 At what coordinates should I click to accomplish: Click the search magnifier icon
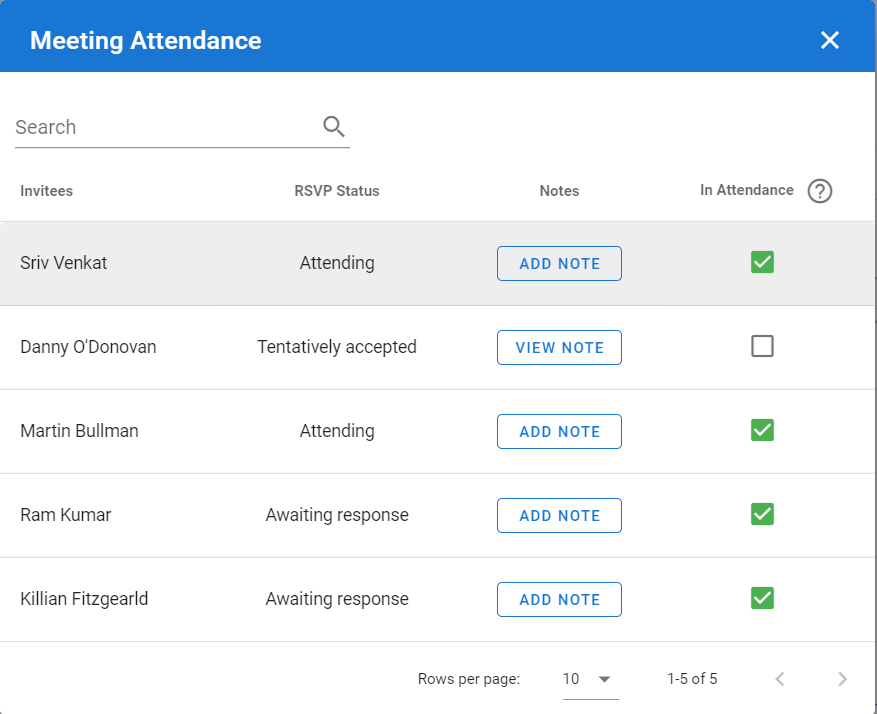pyautogui.click(x=333, y=126)
